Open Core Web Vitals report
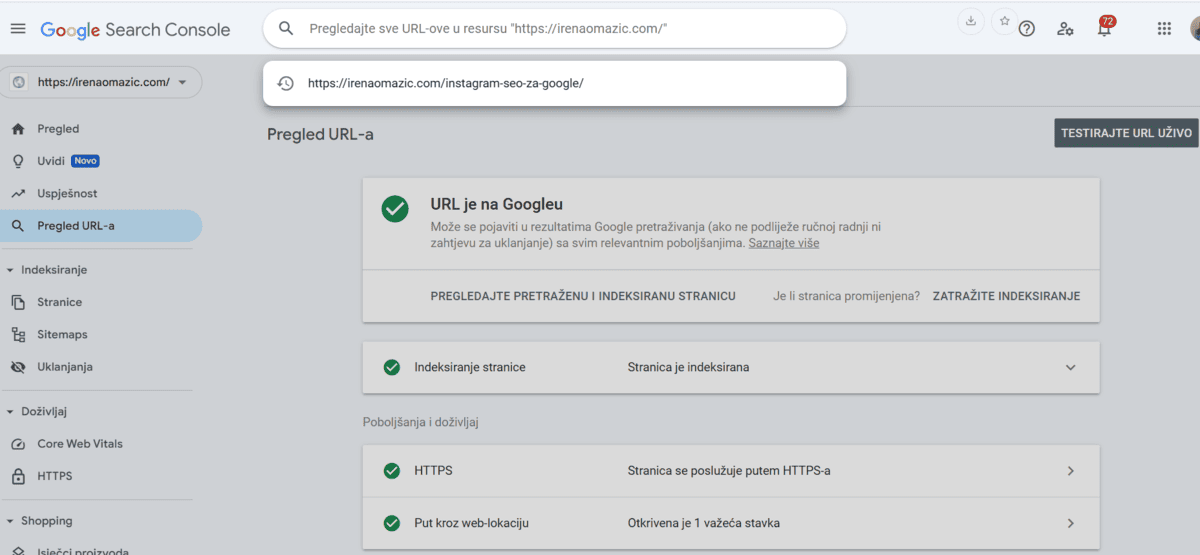Screen dimensions: 1200x555 click(x=80, y=444)
